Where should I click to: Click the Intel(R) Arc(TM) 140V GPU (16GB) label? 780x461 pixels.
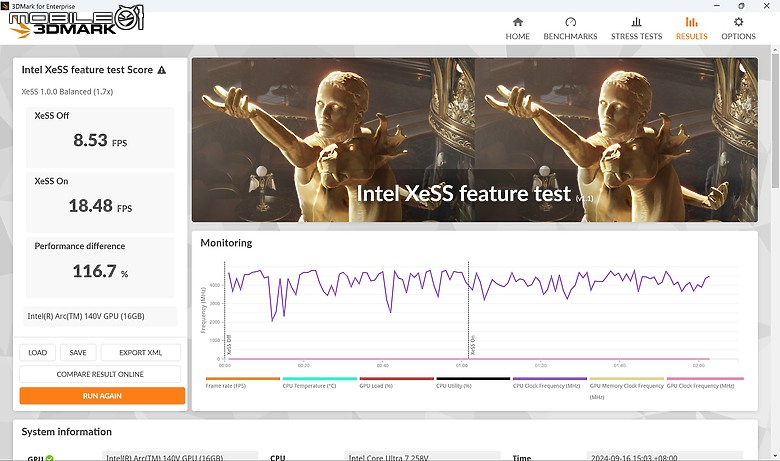coord(86,316)
